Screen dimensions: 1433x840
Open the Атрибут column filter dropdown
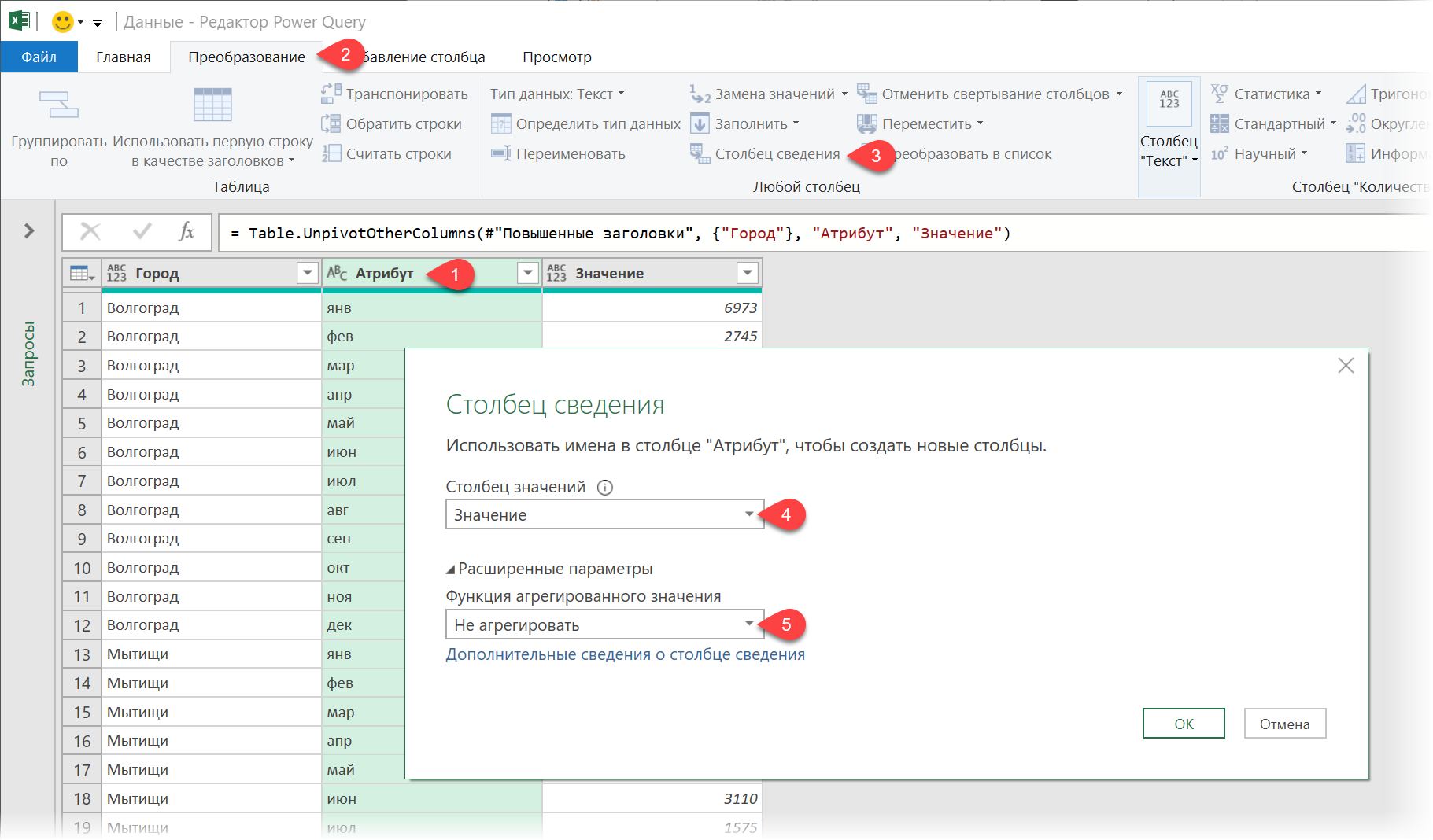tap(528, 273)
